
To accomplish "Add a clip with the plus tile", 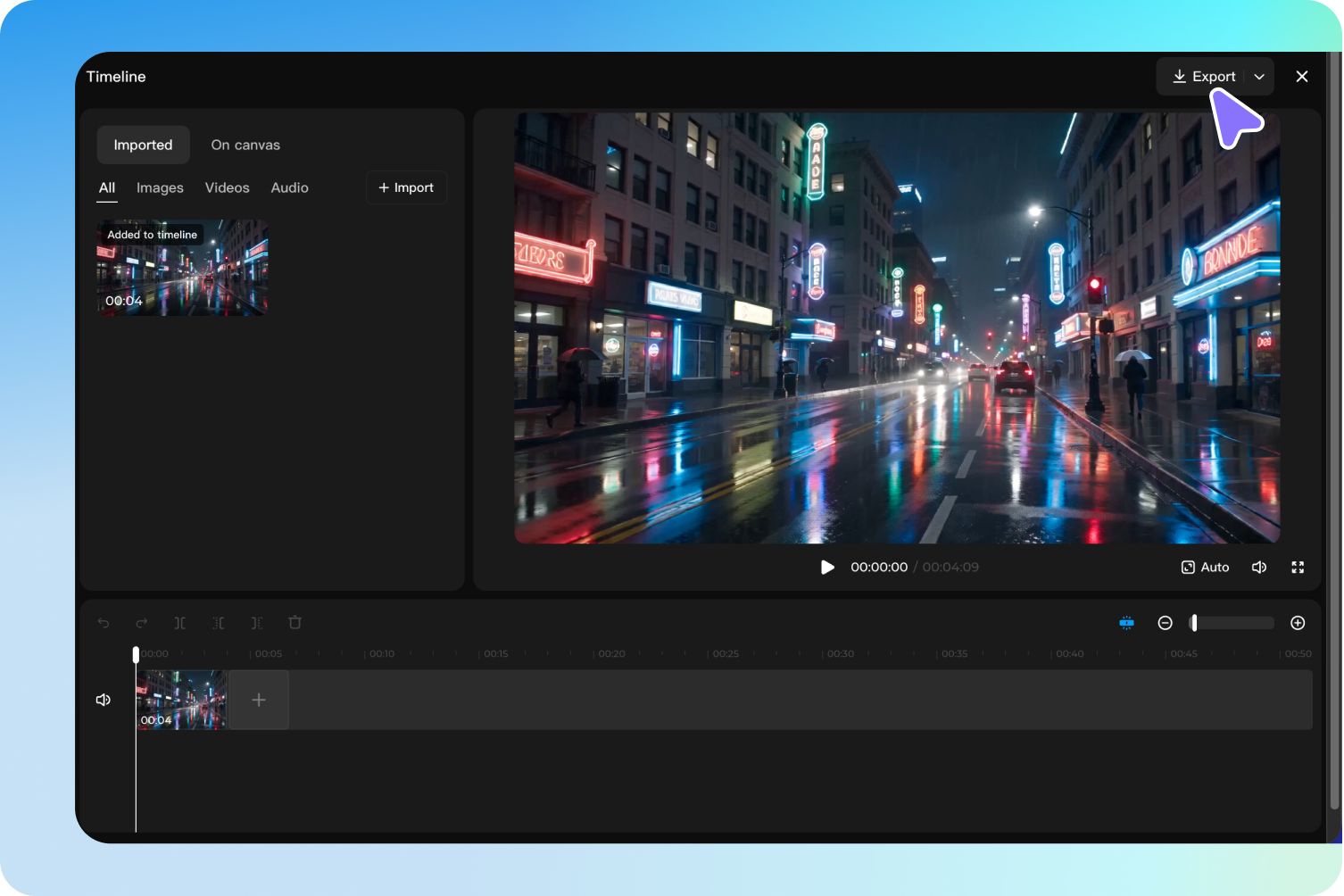I will tap(259, 700).
